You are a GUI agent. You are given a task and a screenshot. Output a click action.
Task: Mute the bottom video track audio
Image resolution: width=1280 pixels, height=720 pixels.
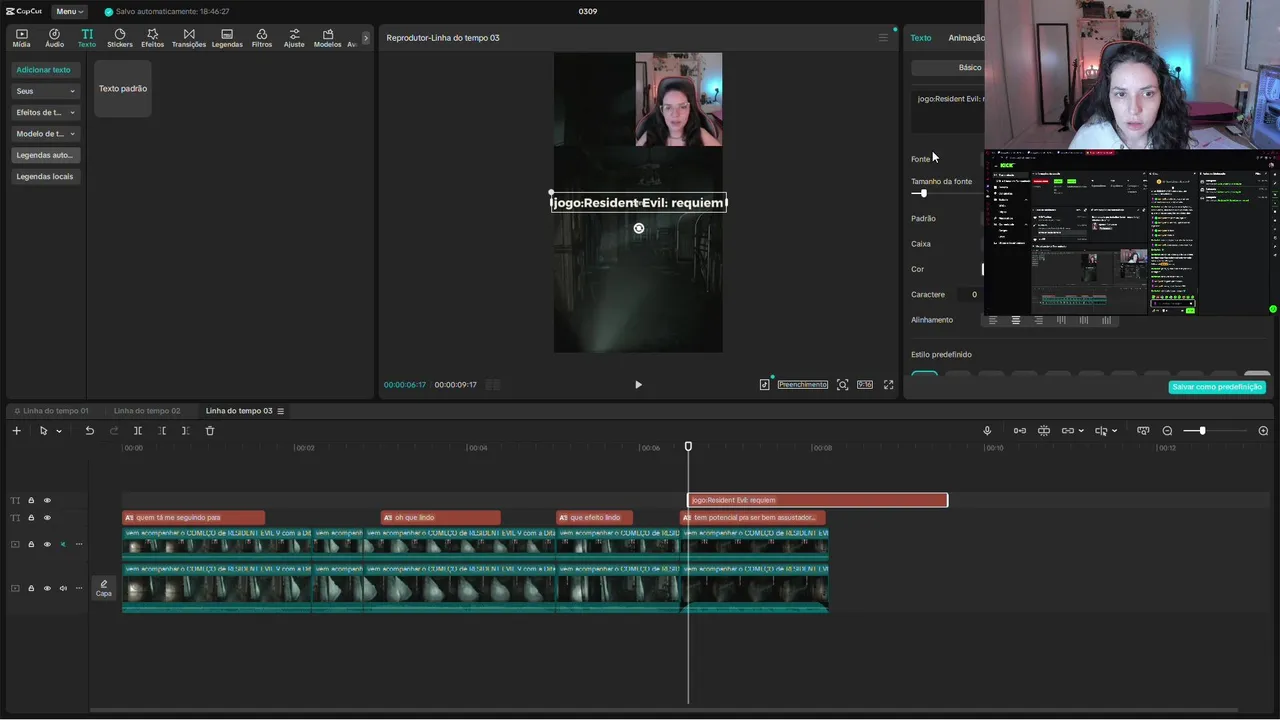tap(63, 588)
